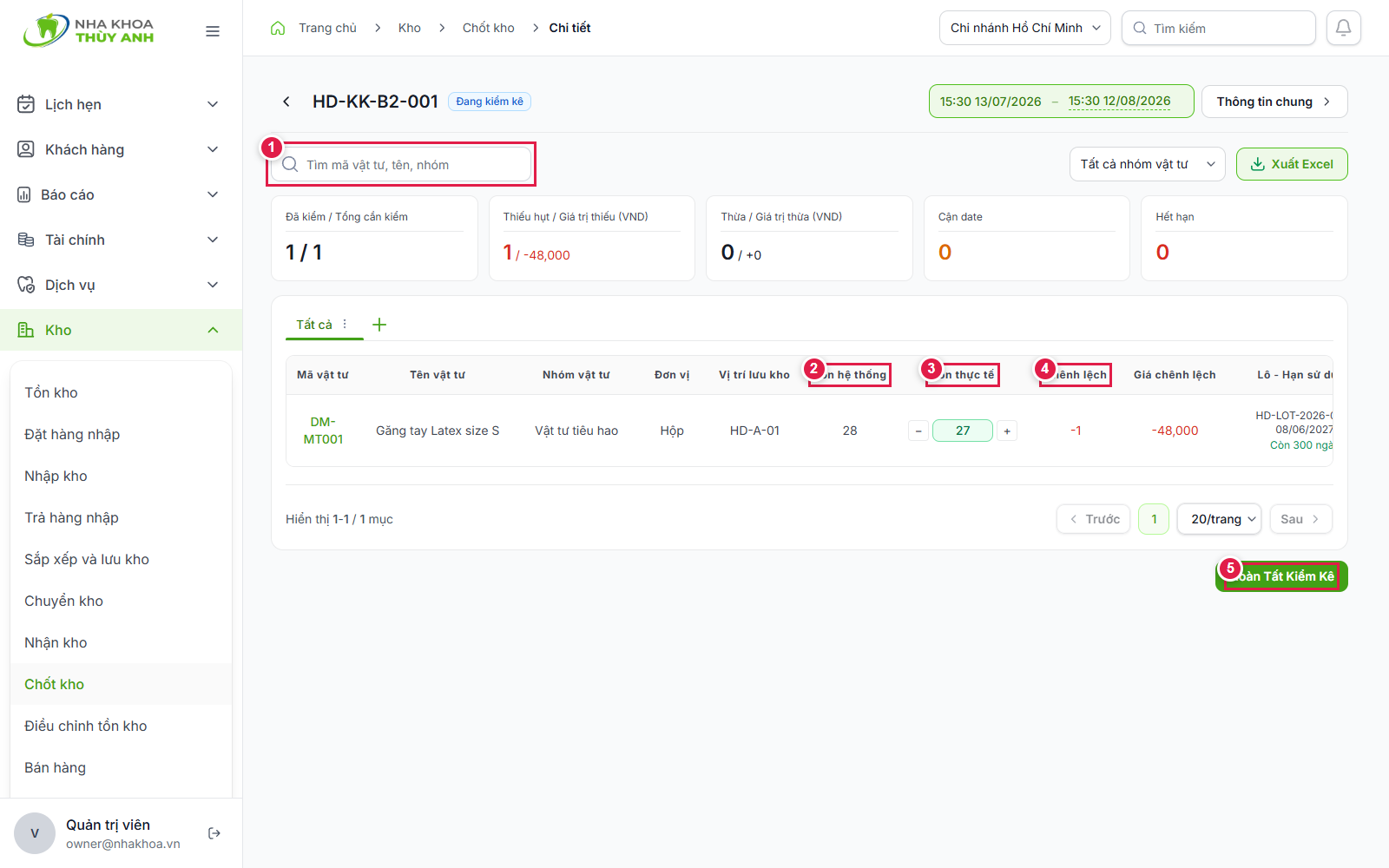This screenshot has width=1389, height=868.
Task: Expand the Lịch hẹn menu
Action: [121, 104]
